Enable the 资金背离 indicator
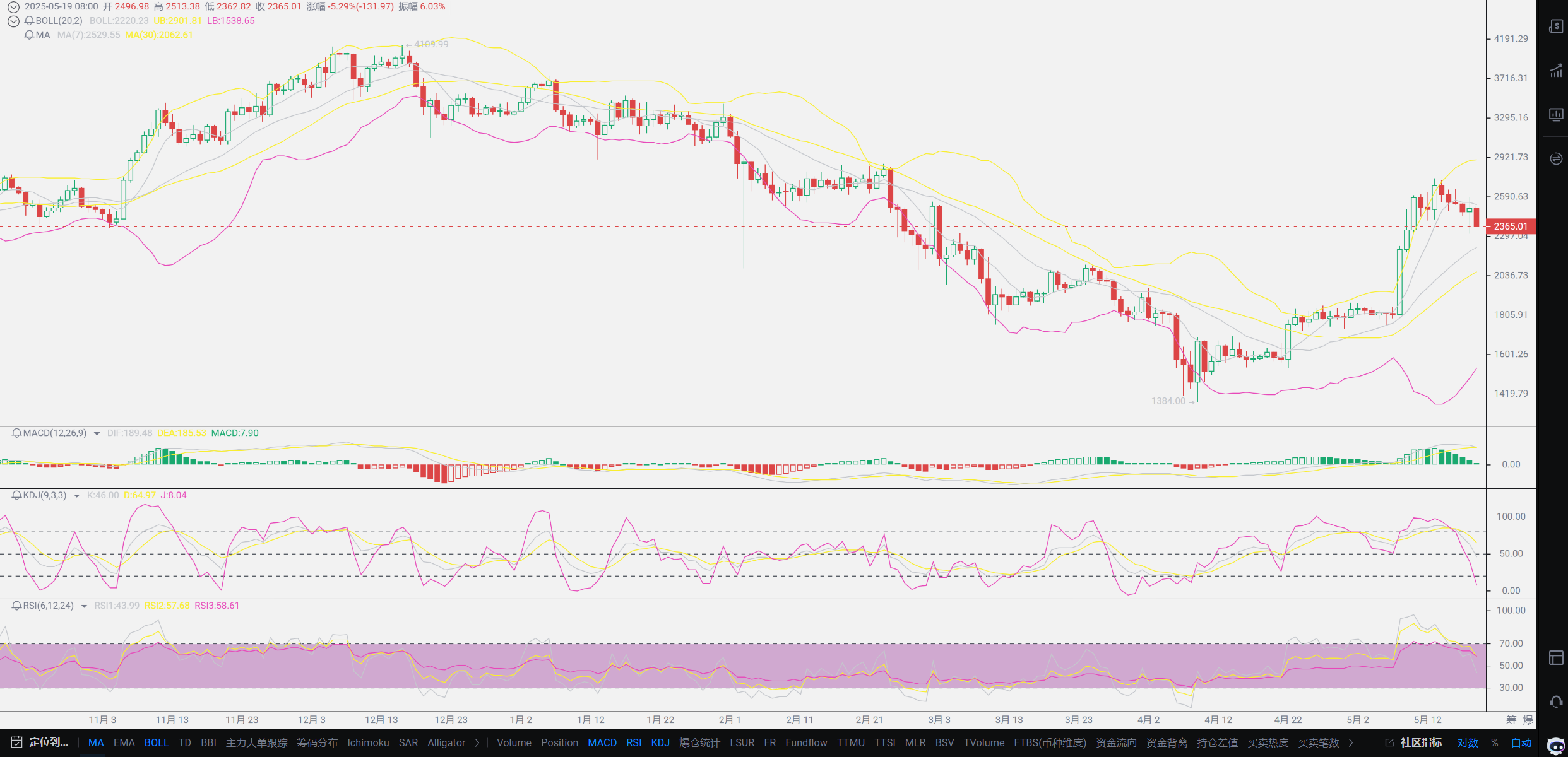This screenshot has height=757, width=1568. click(x=1167, y=743)
